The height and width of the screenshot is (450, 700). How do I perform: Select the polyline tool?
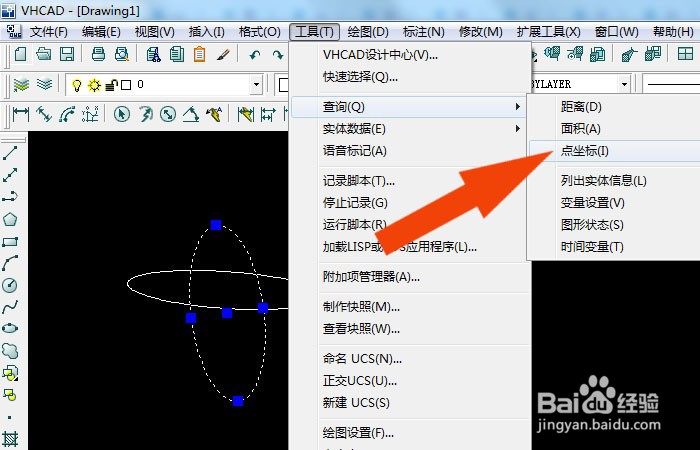tap(10, 196)
